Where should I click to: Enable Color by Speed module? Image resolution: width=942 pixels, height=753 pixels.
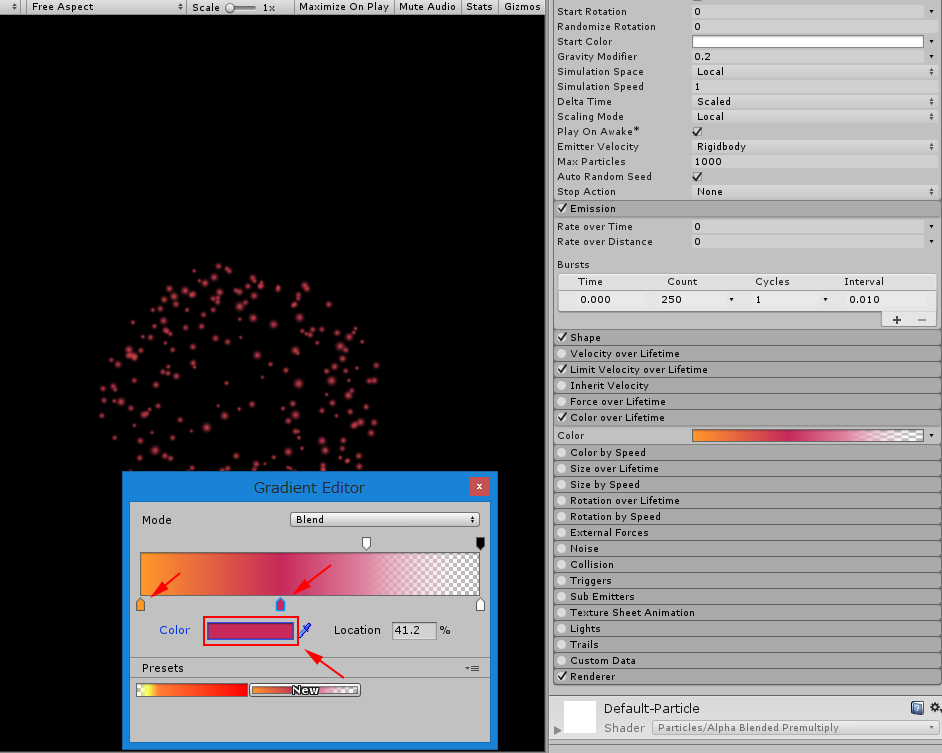coord(562,452)
